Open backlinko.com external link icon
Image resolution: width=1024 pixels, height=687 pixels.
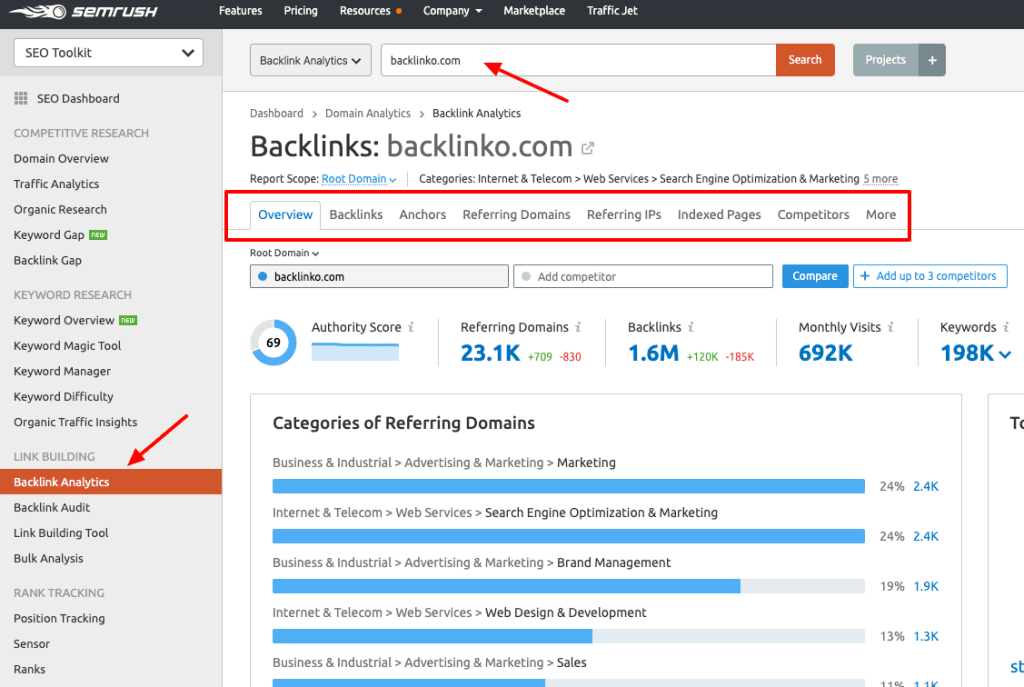[588, 148]
